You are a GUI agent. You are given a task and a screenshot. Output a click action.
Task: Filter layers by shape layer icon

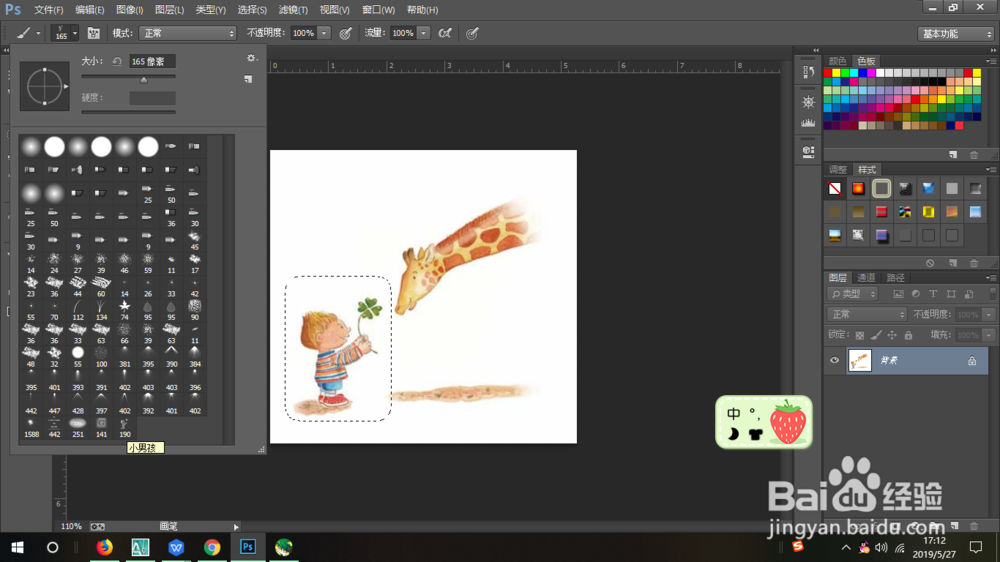click(x=951, y=294)
